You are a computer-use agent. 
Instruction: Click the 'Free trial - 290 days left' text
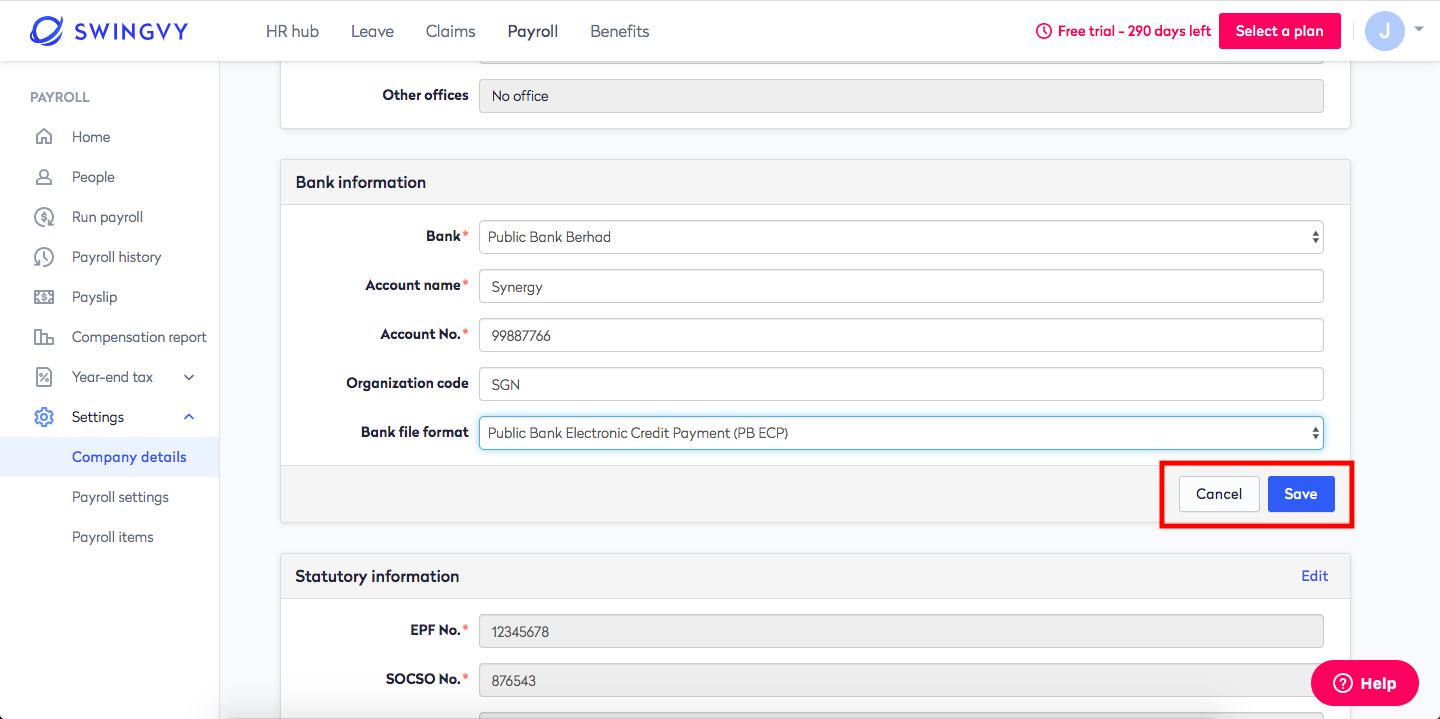(x=1134, y=31)
